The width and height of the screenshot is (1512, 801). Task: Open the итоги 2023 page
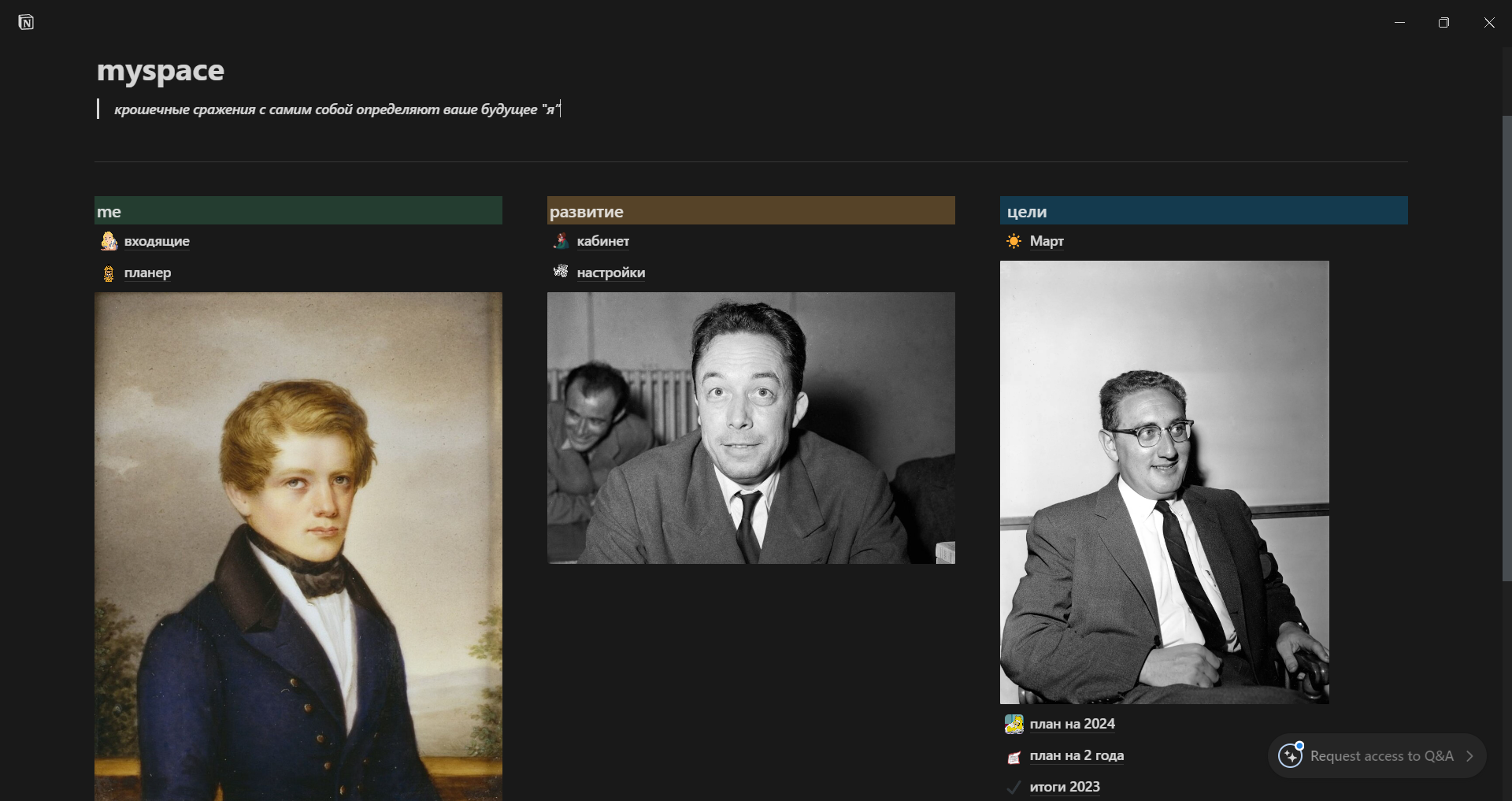pos(1065,787)
